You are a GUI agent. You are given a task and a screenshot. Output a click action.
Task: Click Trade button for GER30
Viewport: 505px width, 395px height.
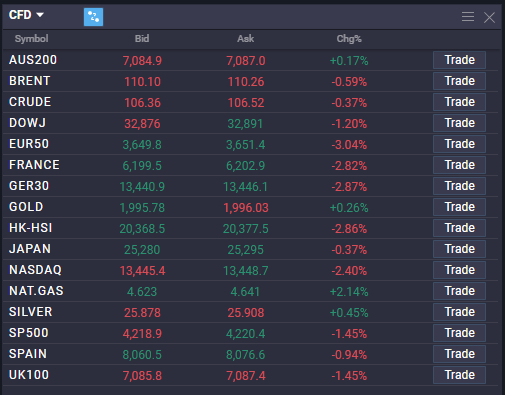(459, 186)
